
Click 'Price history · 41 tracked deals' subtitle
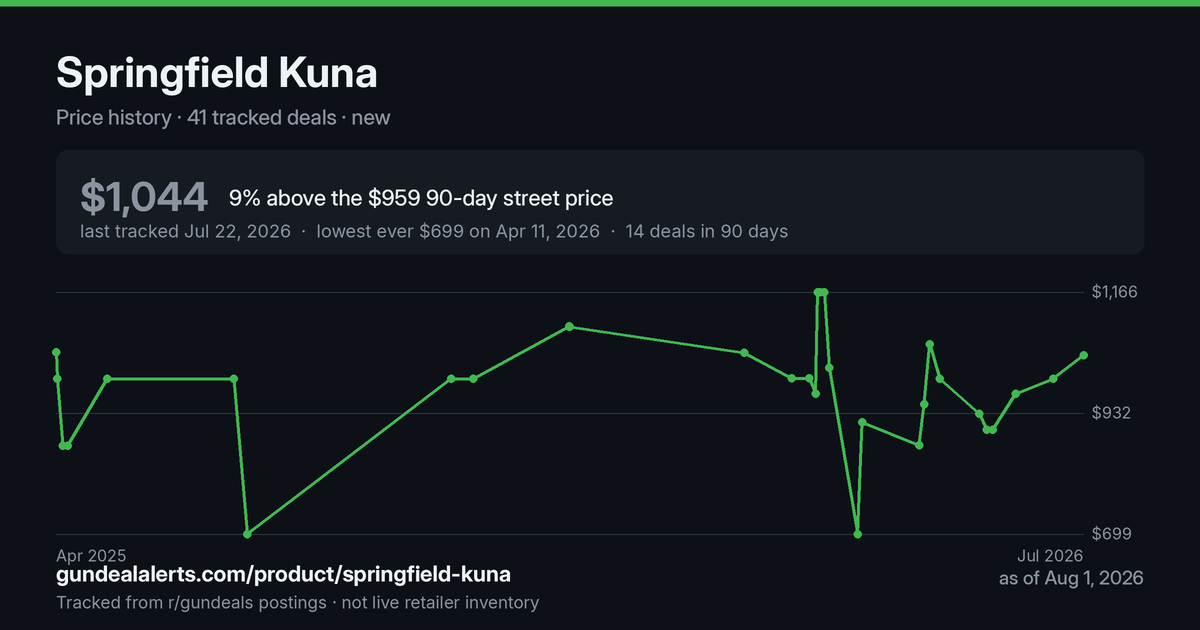196,117
